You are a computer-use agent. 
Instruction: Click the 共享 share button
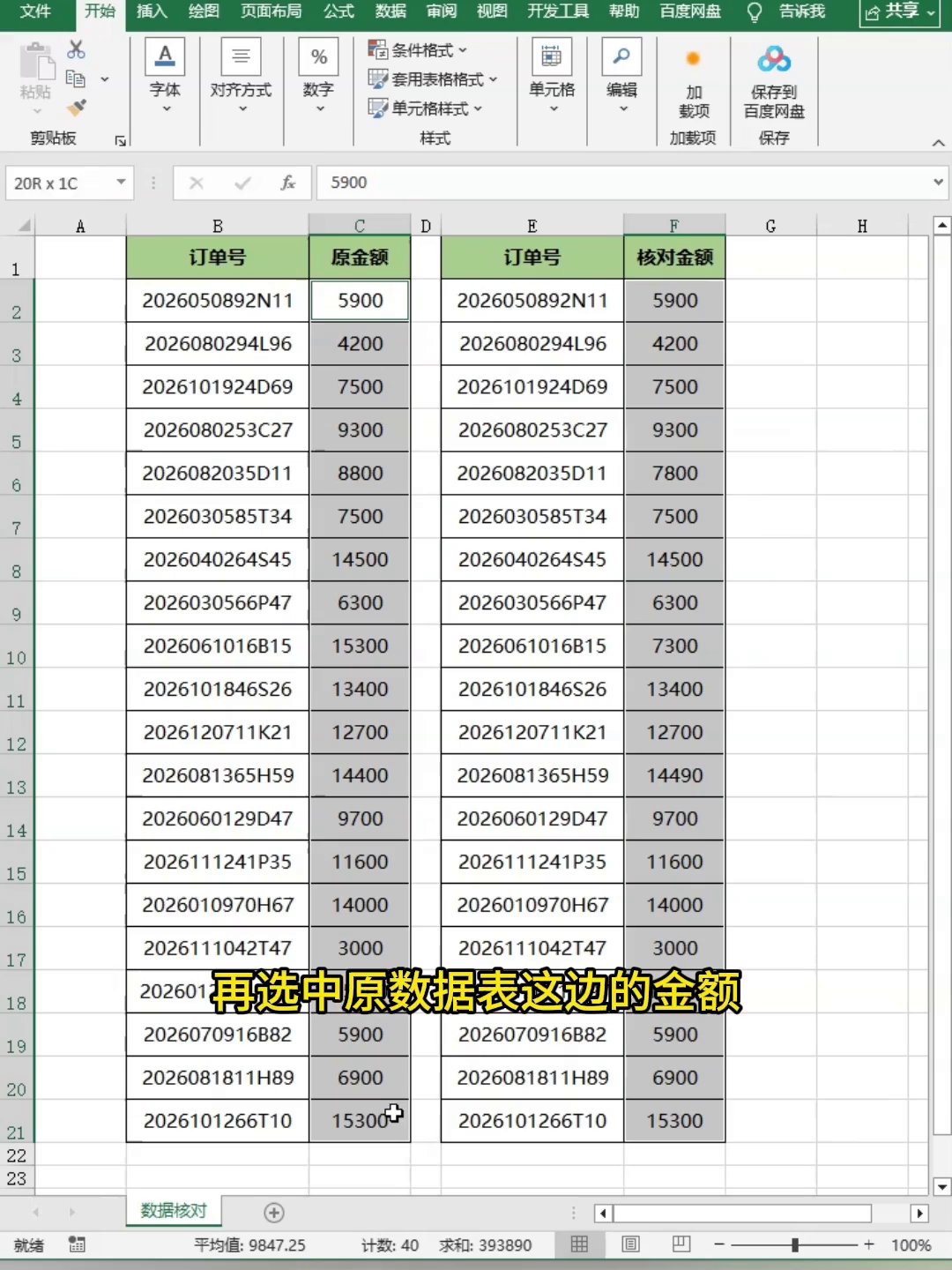pyautogui.click(x=900, y=12)
